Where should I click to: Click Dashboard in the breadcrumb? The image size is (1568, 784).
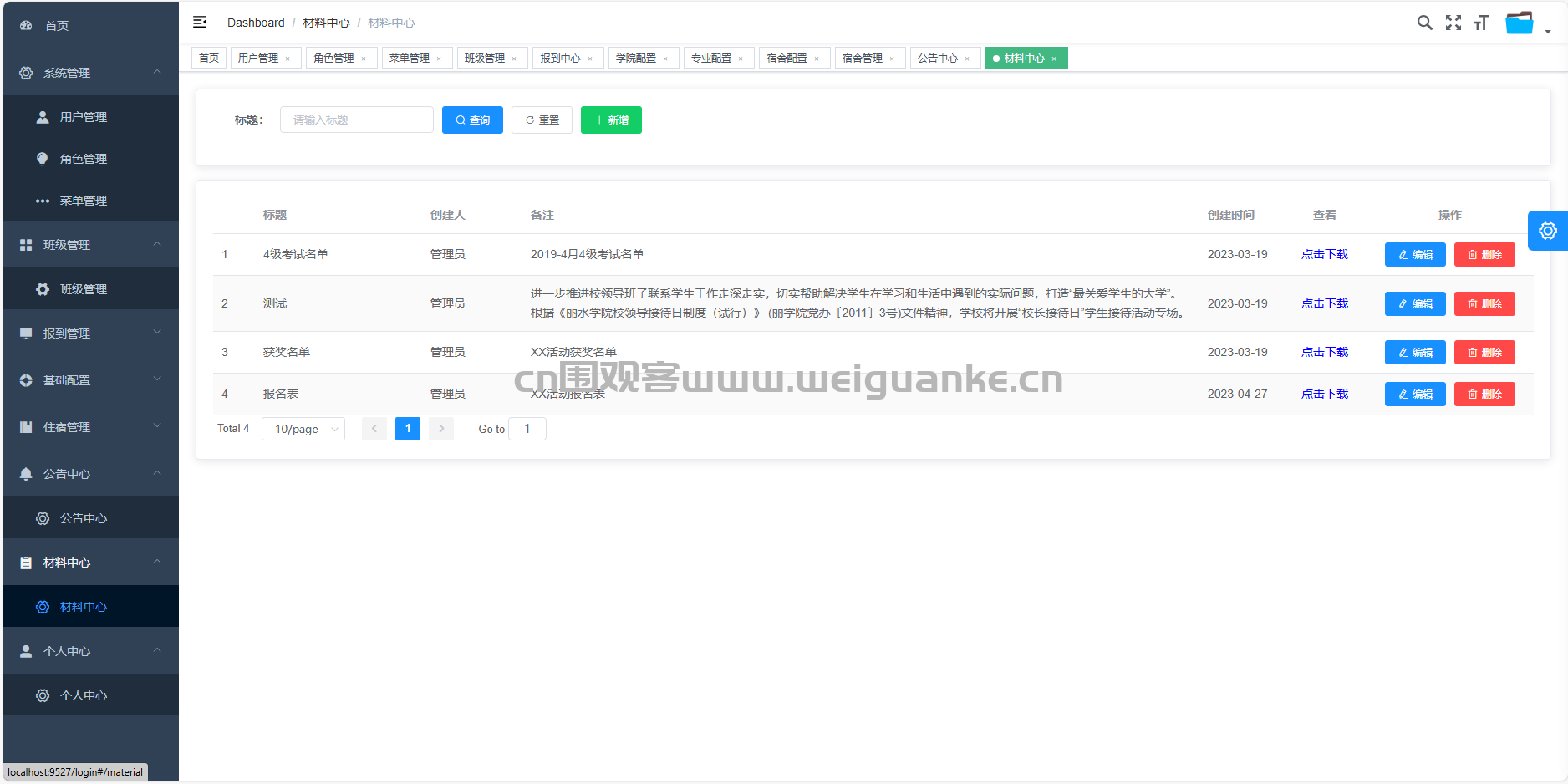[256, 23]
